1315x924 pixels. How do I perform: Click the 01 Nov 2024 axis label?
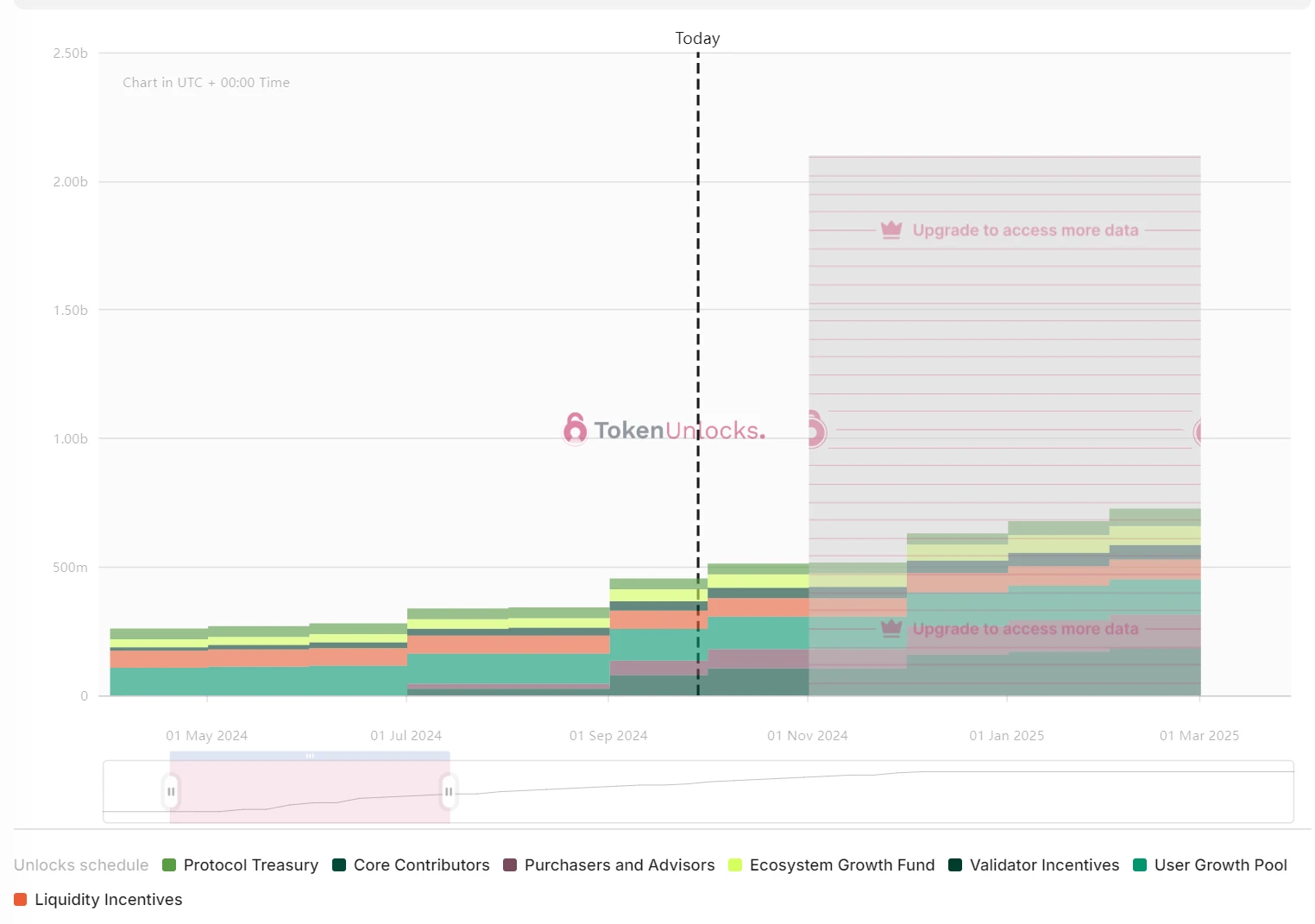pos(808,735)
